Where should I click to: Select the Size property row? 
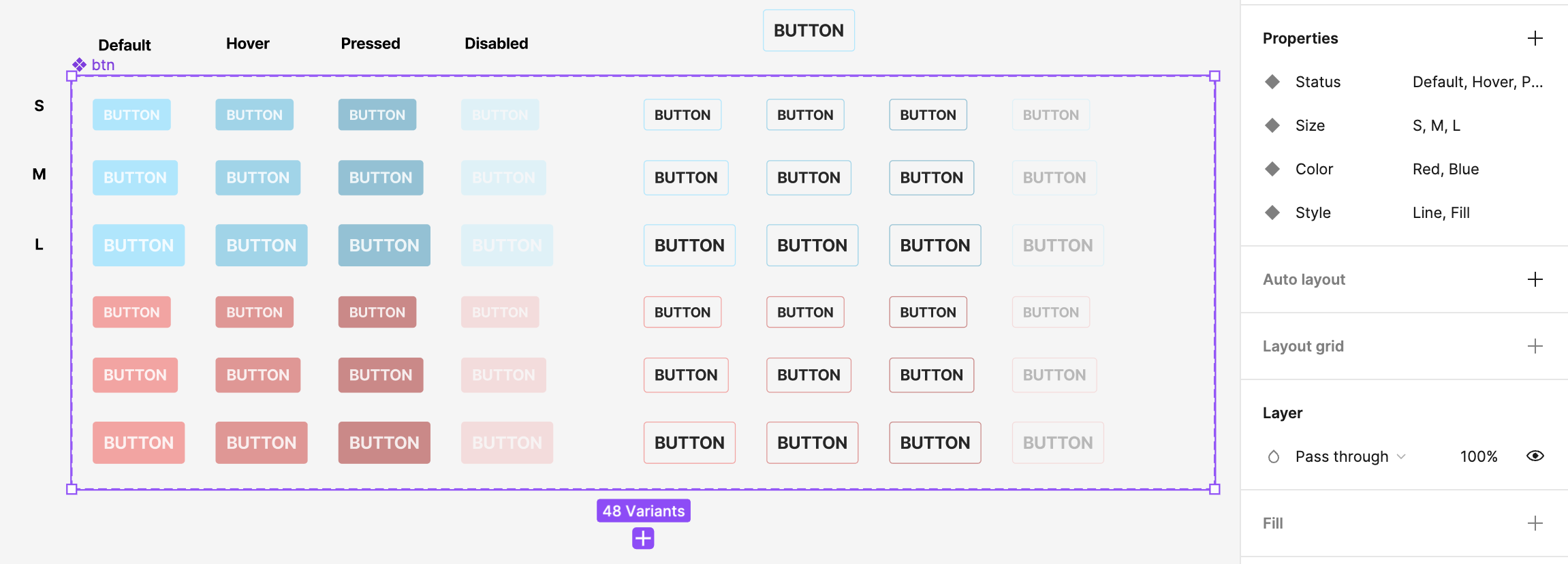[x=1403, y=125]
